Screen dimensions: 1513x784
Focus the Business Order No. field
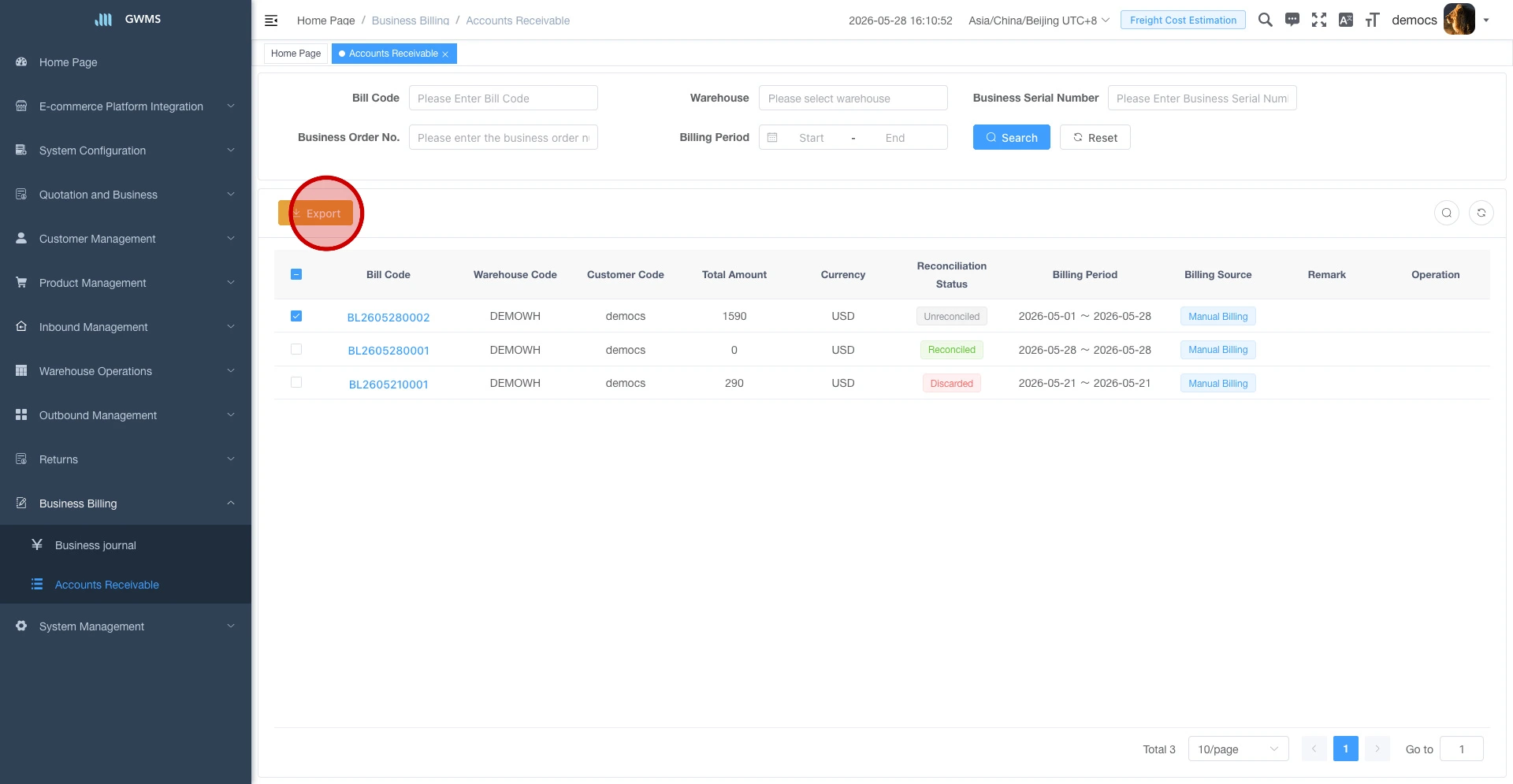[504, 137]
